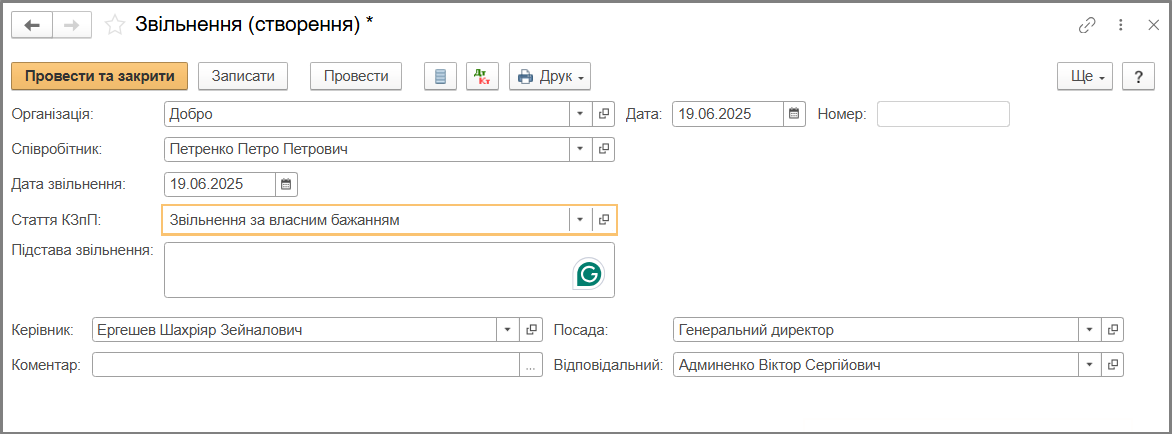Open the Генеральний директор position card
The image size is (1172, 434).
(1112, 329)
